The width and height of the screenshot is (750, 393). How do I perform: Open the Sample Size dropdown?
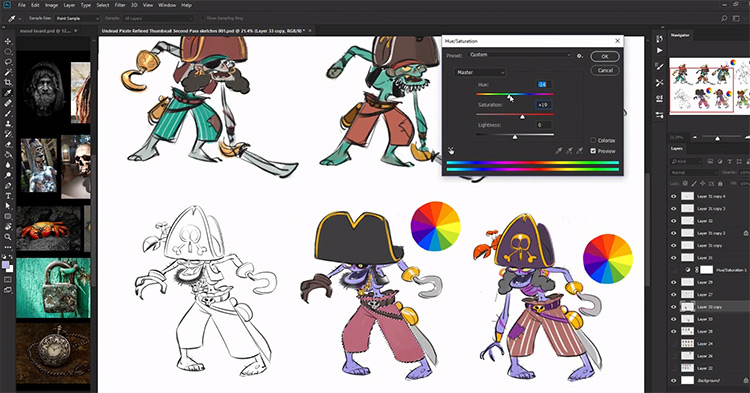coord(77,18)
